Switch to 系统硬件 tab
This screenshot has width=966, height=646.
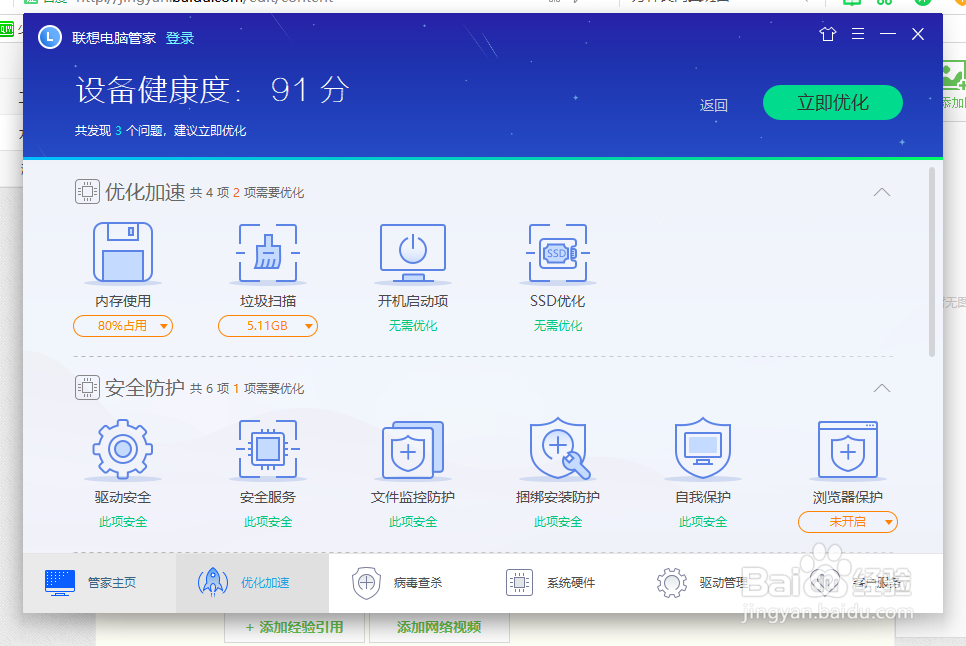(558, 583)
